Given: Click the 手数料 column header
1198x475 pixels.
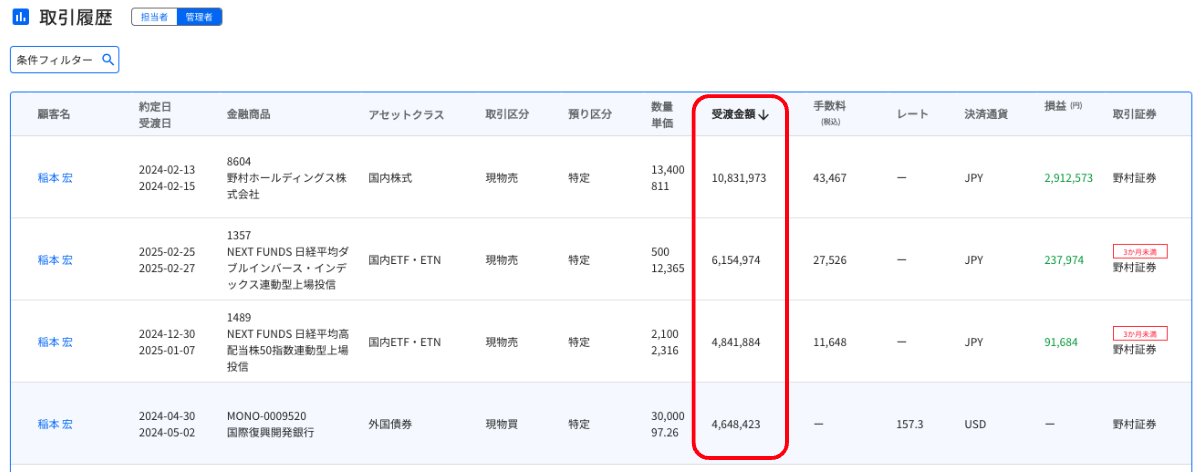Looking at the screenshot, I should (x=830, y=113).
